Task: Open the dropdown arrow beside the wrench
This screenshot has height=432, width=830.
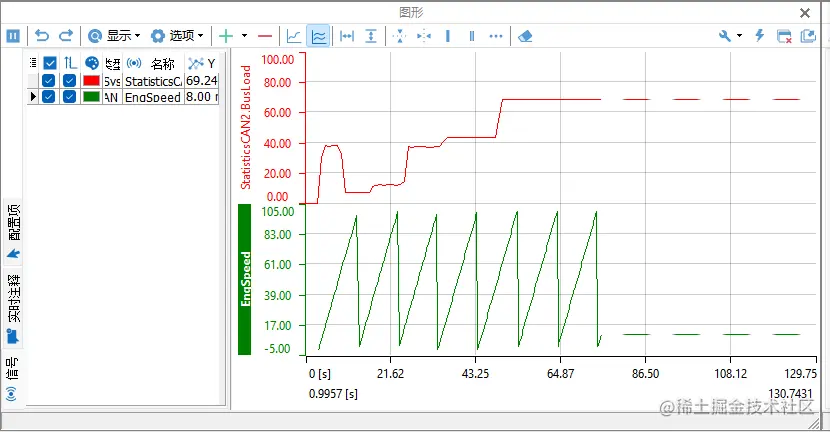Action: 739,36
